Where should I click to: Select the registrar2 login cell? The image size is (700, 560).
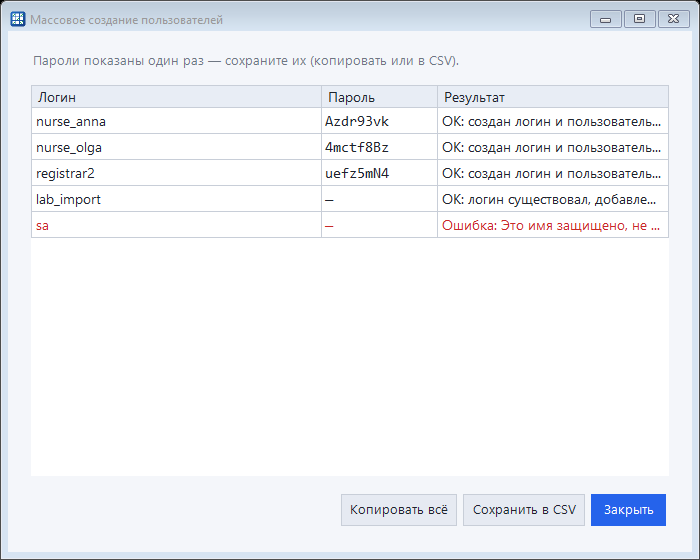click(176, 173)
